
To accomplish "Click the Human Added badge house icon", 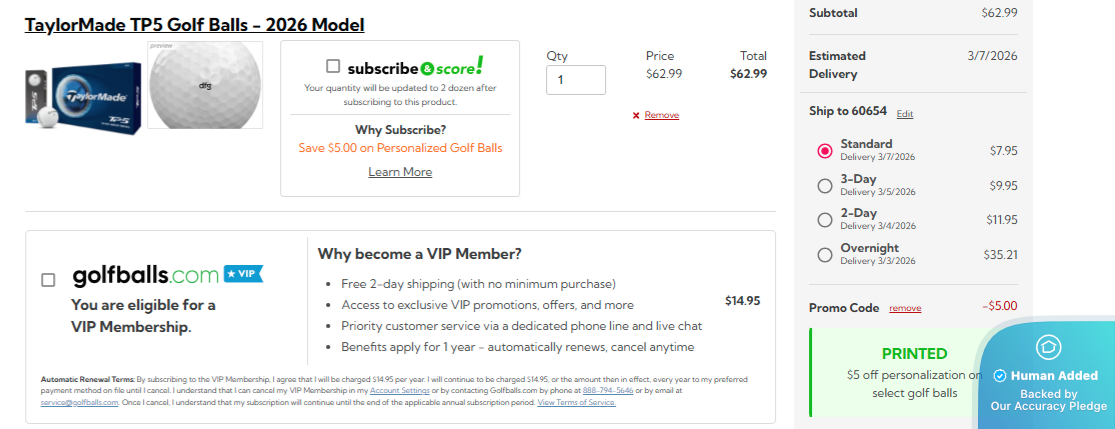I will (1048, 347).
